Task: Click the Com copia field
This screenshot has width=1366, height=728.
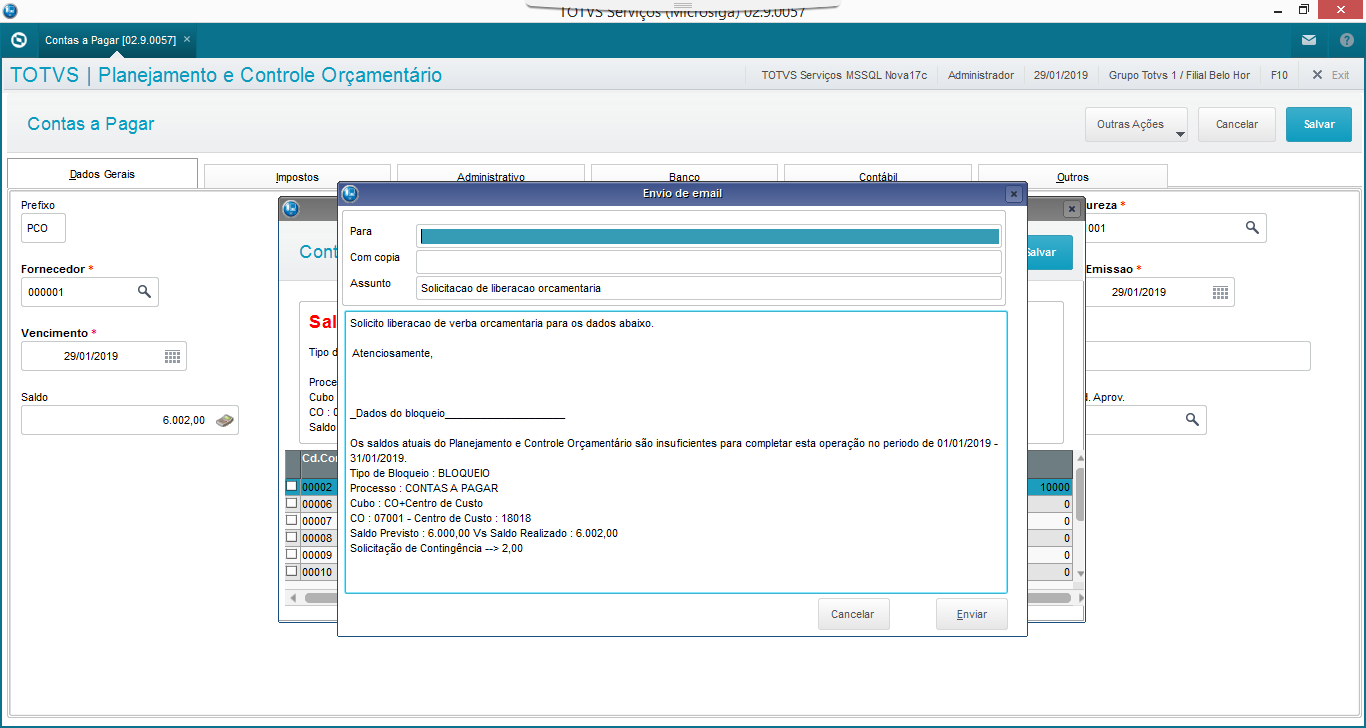Action: tap(709, 262)
